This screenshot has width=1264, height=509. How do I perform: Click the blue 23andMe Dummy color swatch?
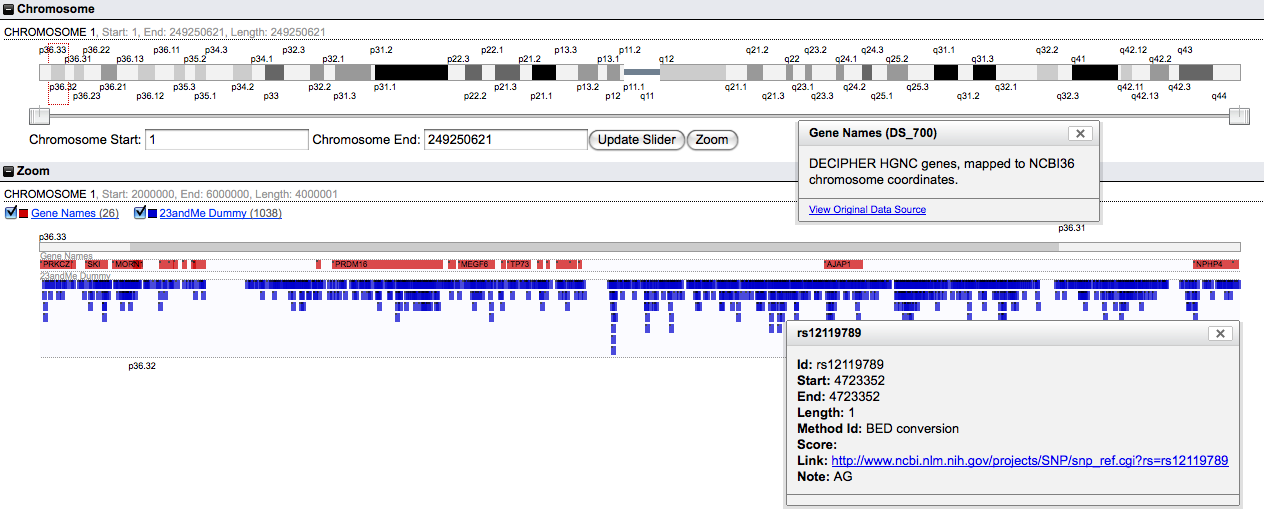click(x=152, y=214)
